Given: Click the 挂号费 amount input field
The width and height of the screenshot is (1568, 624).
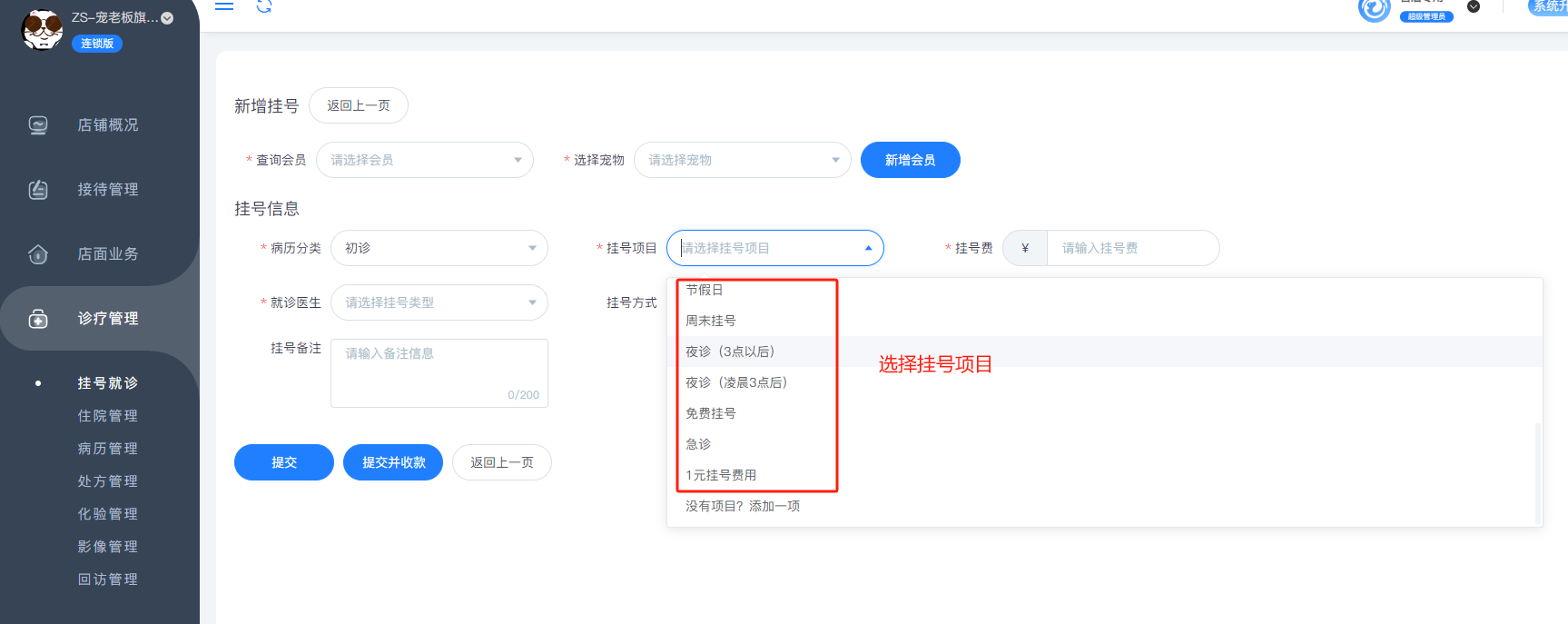Looking at the screenshot, I should click(x=1131, y=248).
